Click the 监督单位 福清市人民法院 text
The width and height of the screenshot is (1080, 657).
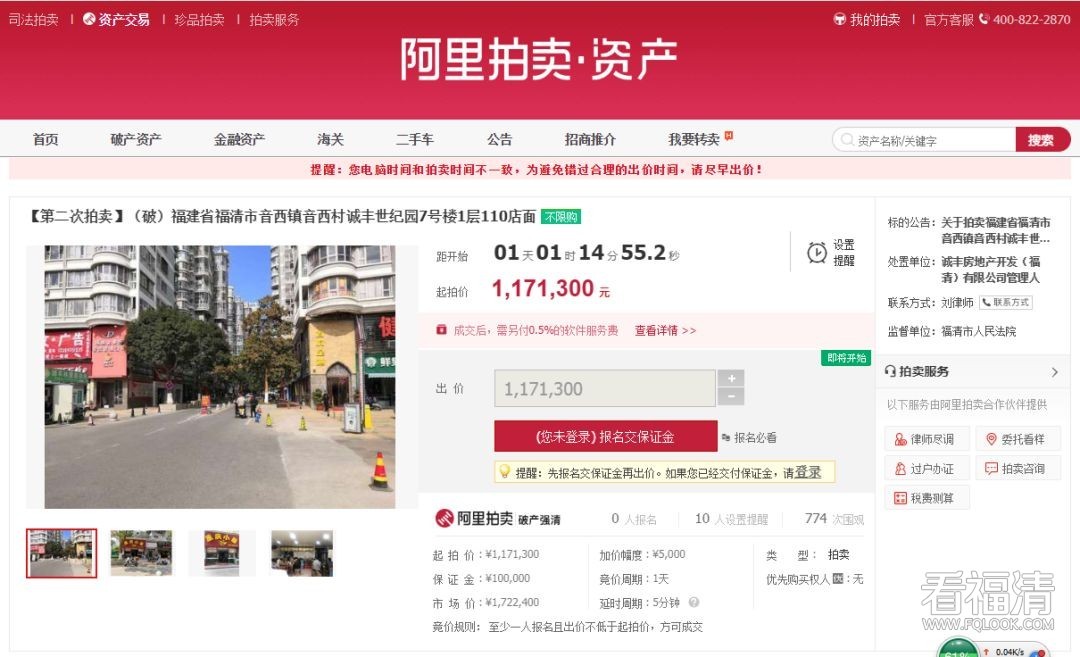(x=952, y=331)
